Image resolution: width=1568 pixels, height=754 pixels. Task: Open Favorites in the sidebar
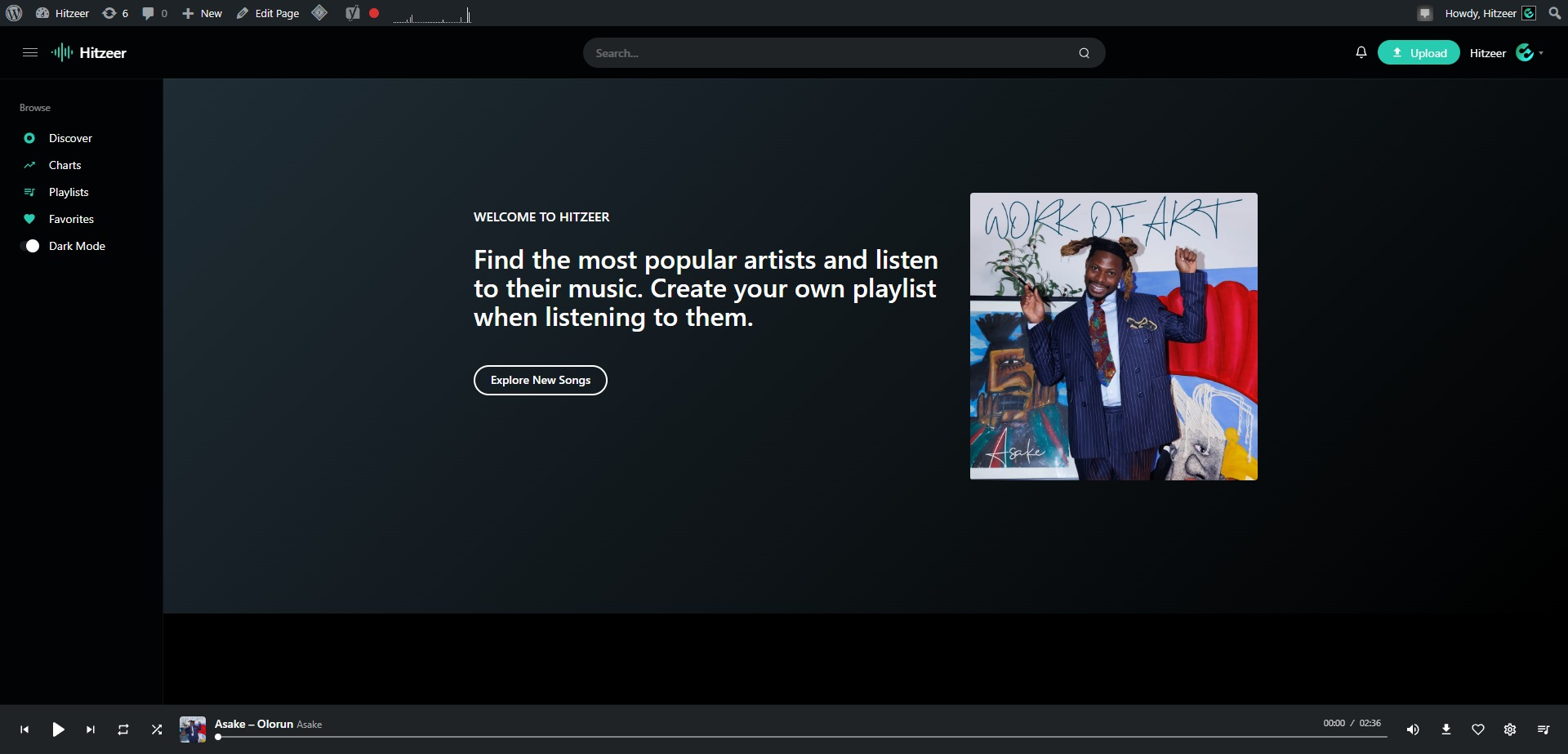pyautogui.click(x=71, y=219)
